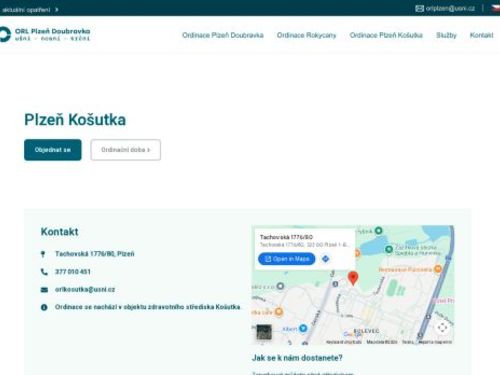Click the info icon beside the Ordinace note
This screenshot has width=500, height=375.
[x=44, y=307]
